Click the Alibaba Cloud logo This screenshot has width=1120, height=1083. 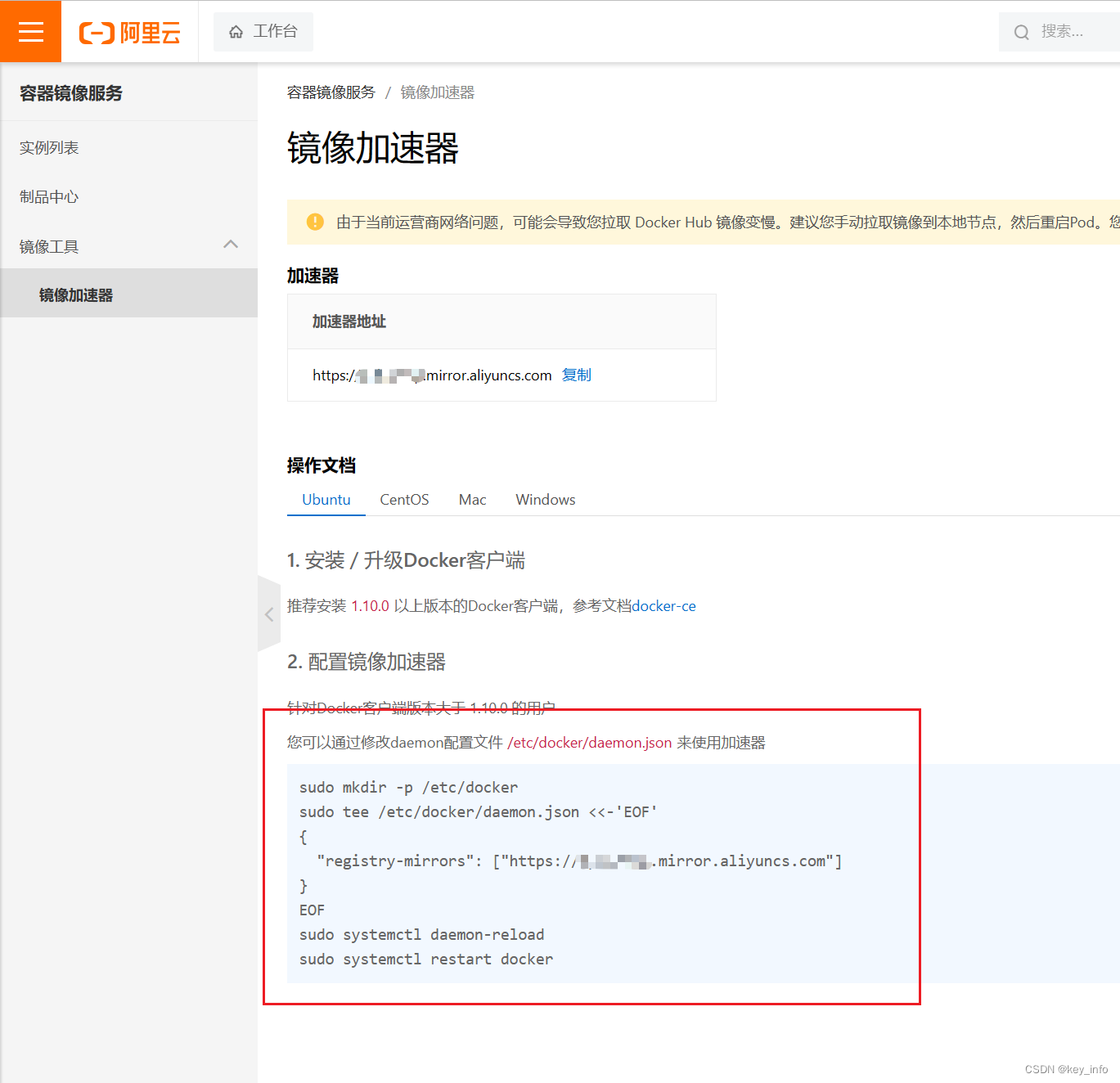click(129, 33)
